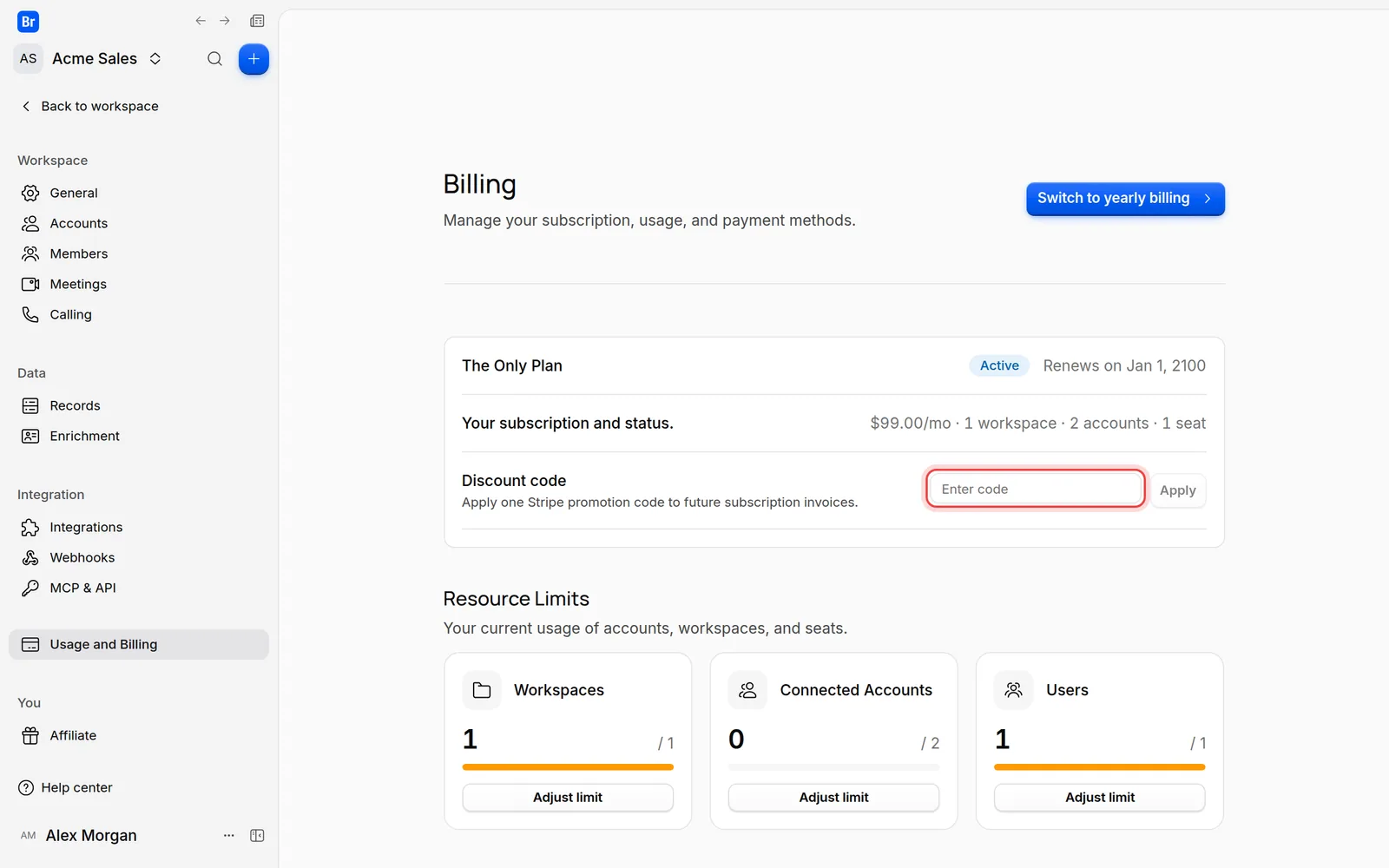Select Usage and Billing in sidebar

pos(139,644)
